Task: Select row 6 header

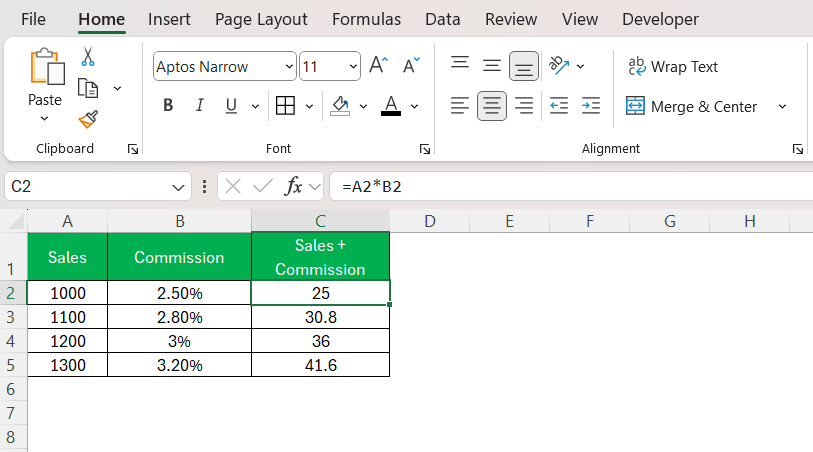Action: tap(11, 389)
